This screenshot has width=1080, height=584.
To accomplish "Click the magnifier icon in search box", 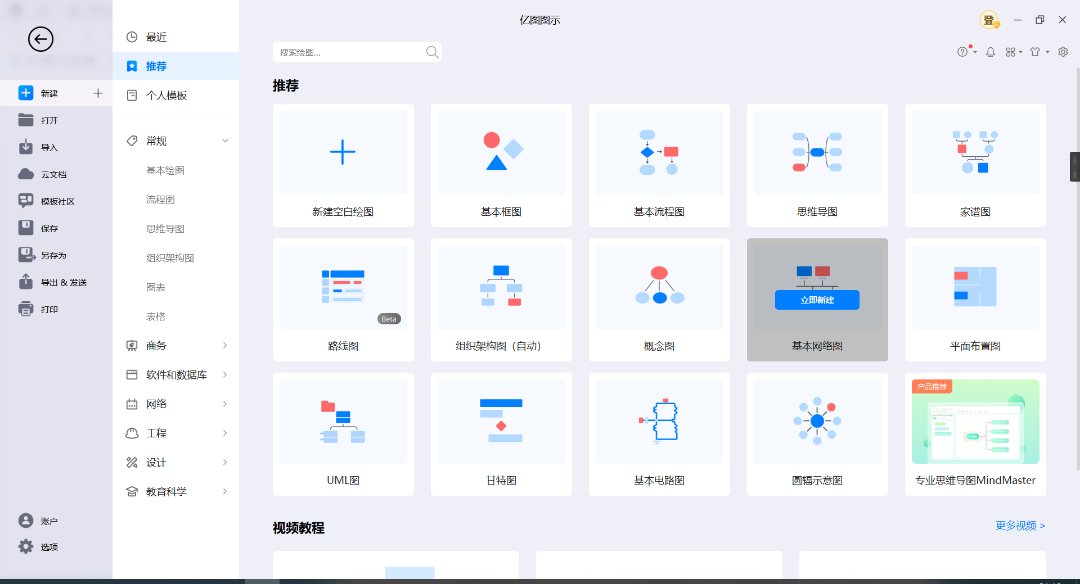I will point(432,52).
